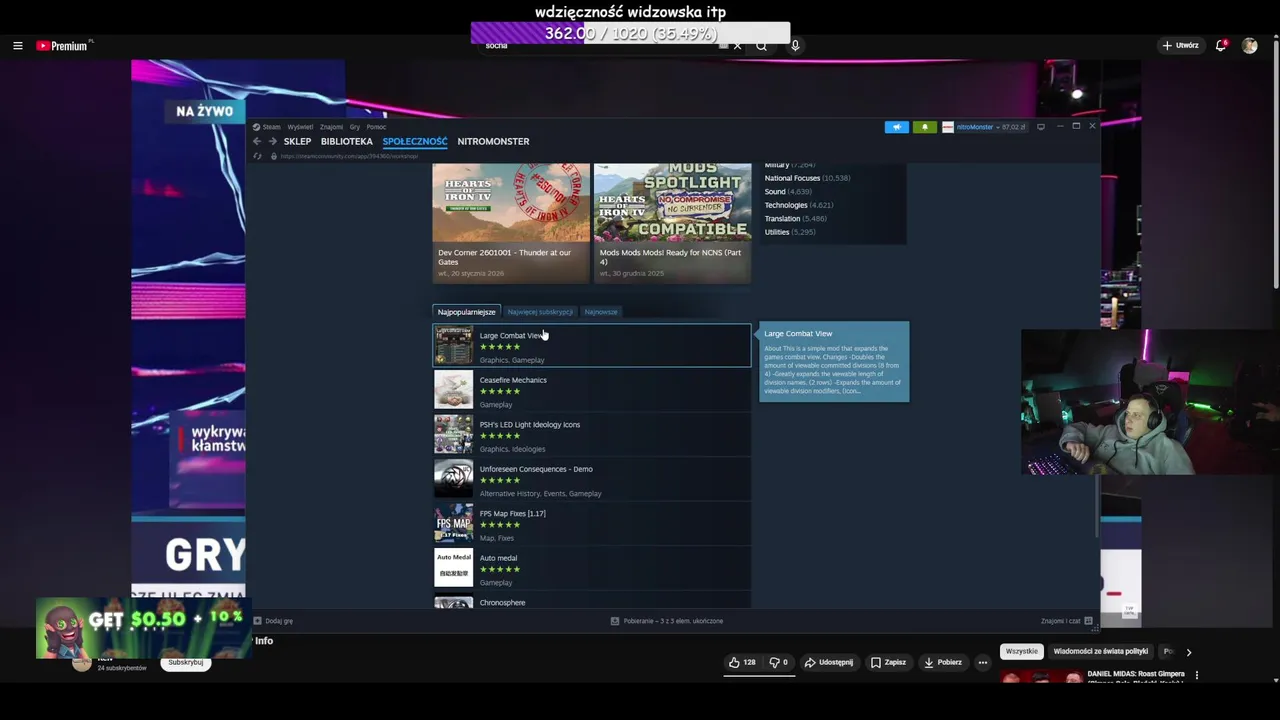Select Wiadomości ze świata polityki chip
This screenshot has width=1280, height=720.
tap(1100, 651)
